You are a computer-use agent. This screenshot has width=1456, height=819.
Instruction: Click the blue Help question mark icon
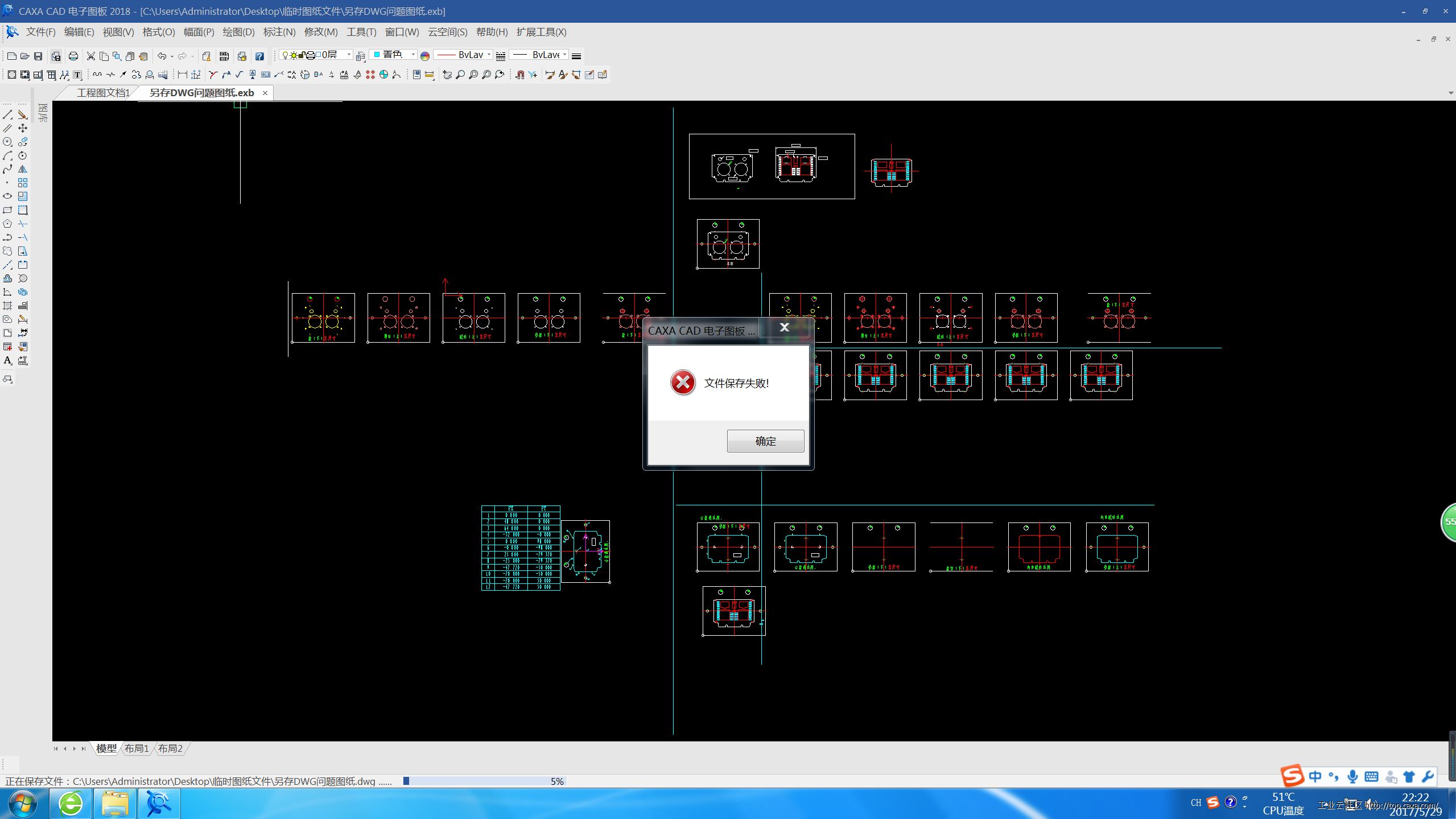[x=259, y=56]
